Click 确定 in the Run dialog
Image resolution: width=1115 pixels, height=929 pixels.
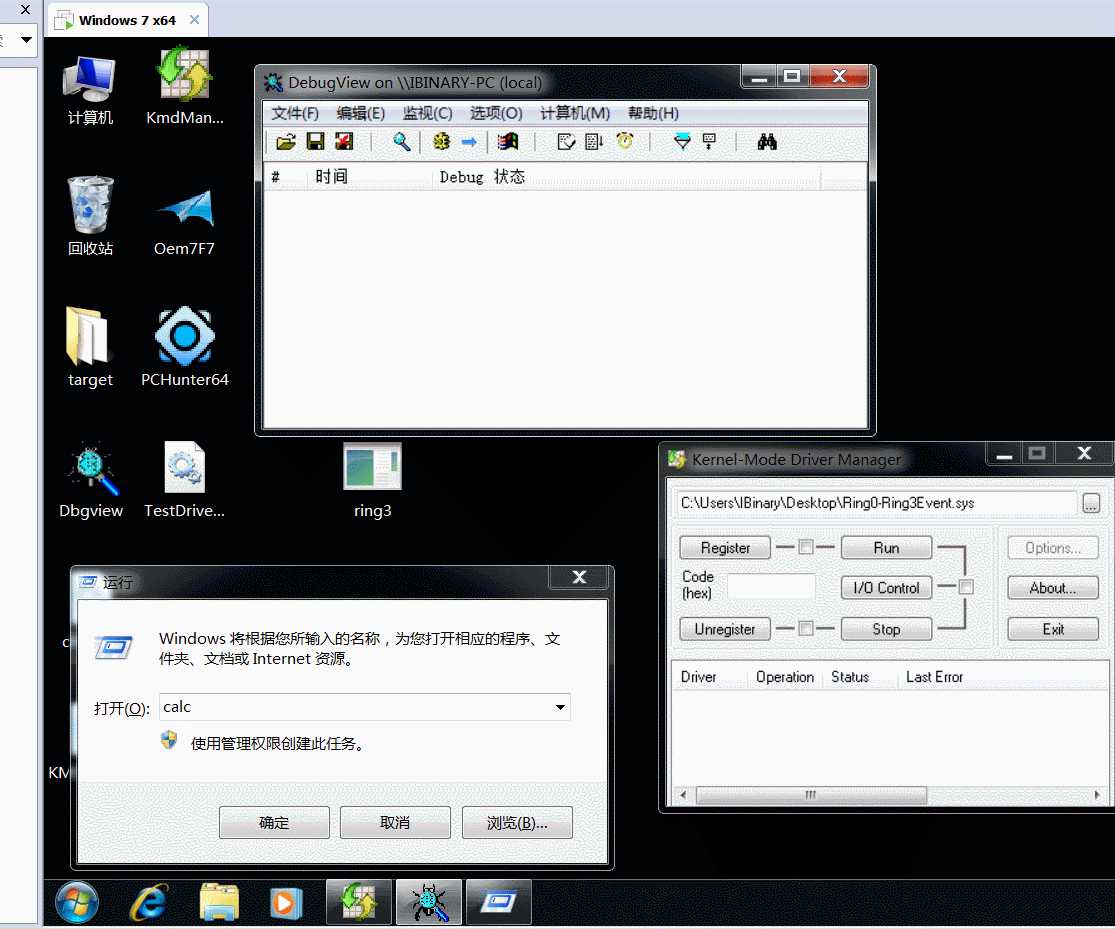tap(274, 822)
